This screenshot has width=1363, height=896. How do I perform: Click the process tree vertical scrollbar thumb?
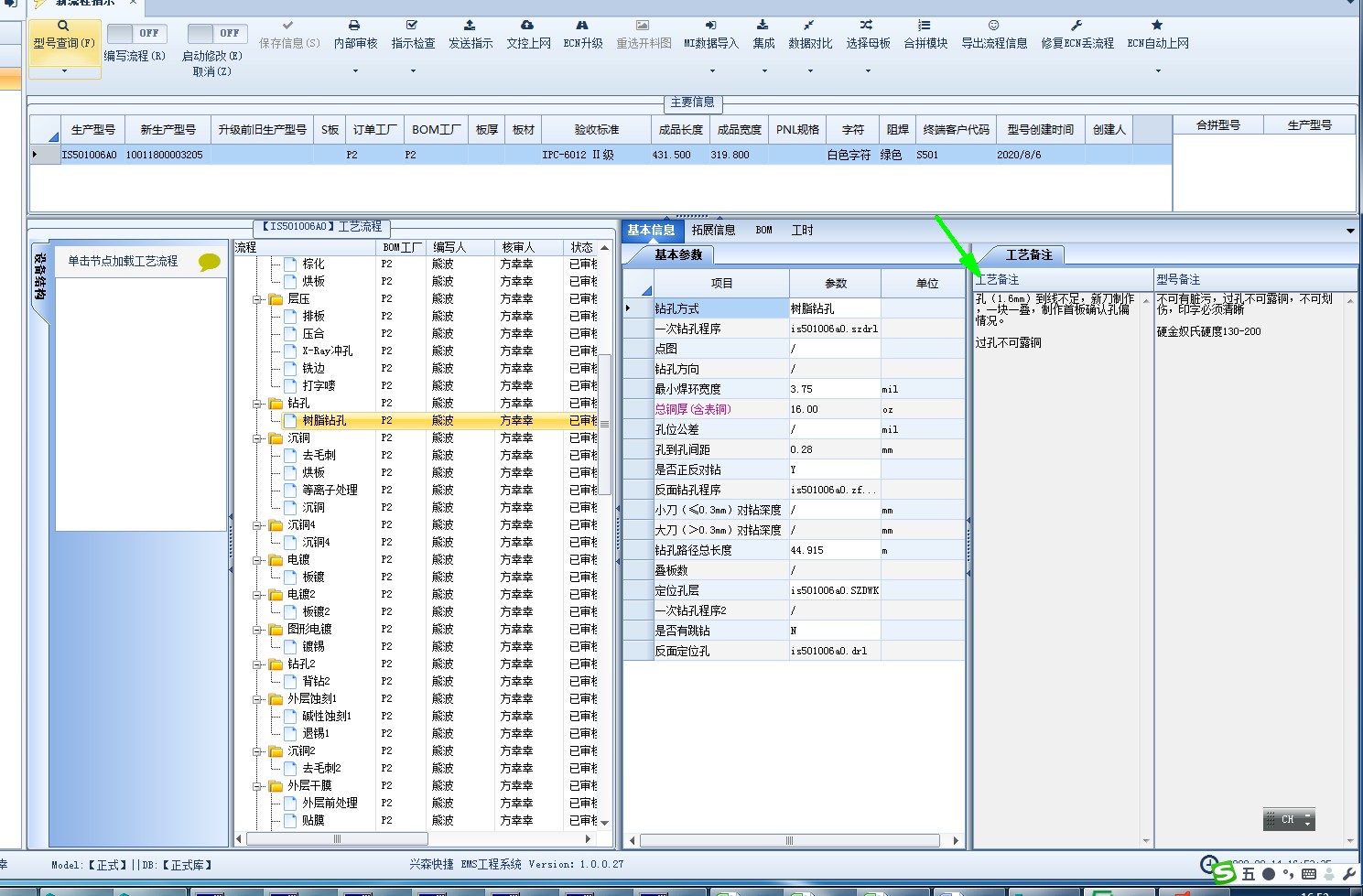pyautogui.click(x=605, y=425)
